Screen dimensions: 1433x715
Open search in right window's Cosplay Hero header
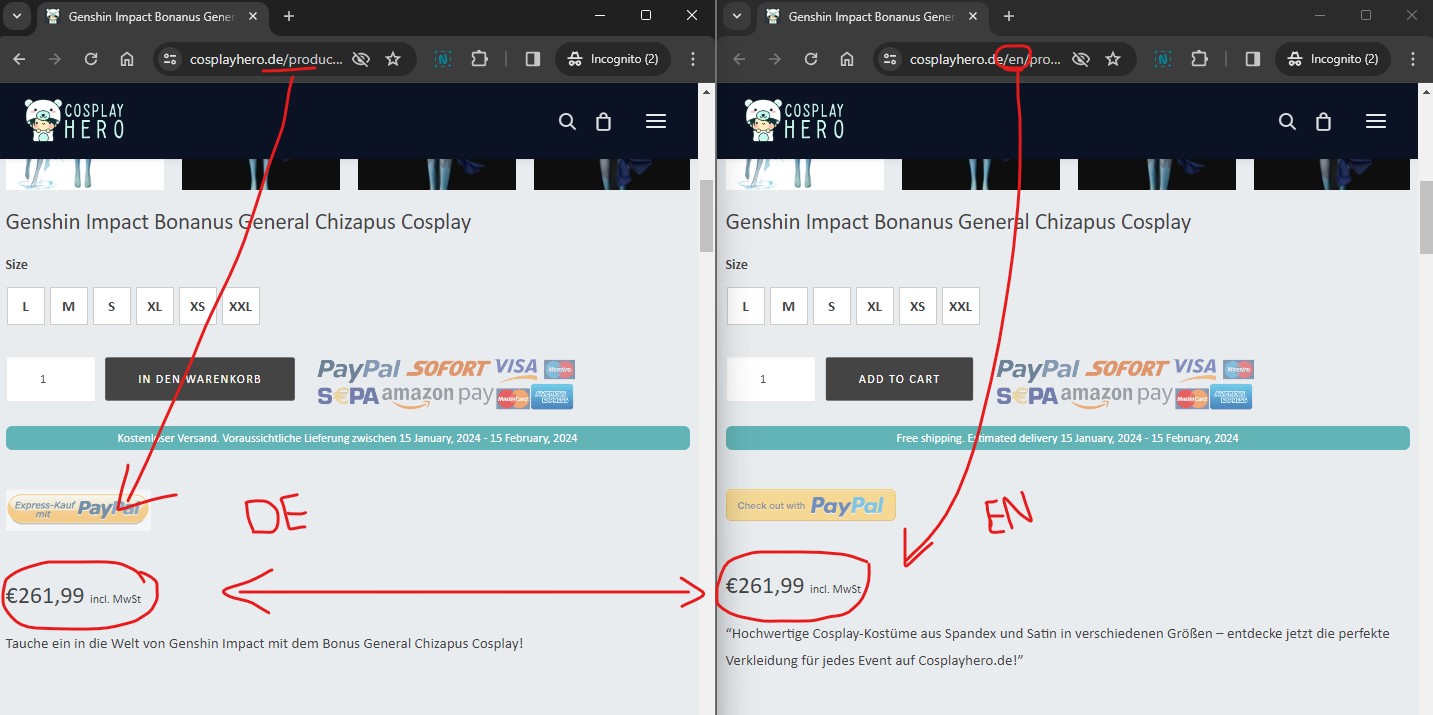1287,121
